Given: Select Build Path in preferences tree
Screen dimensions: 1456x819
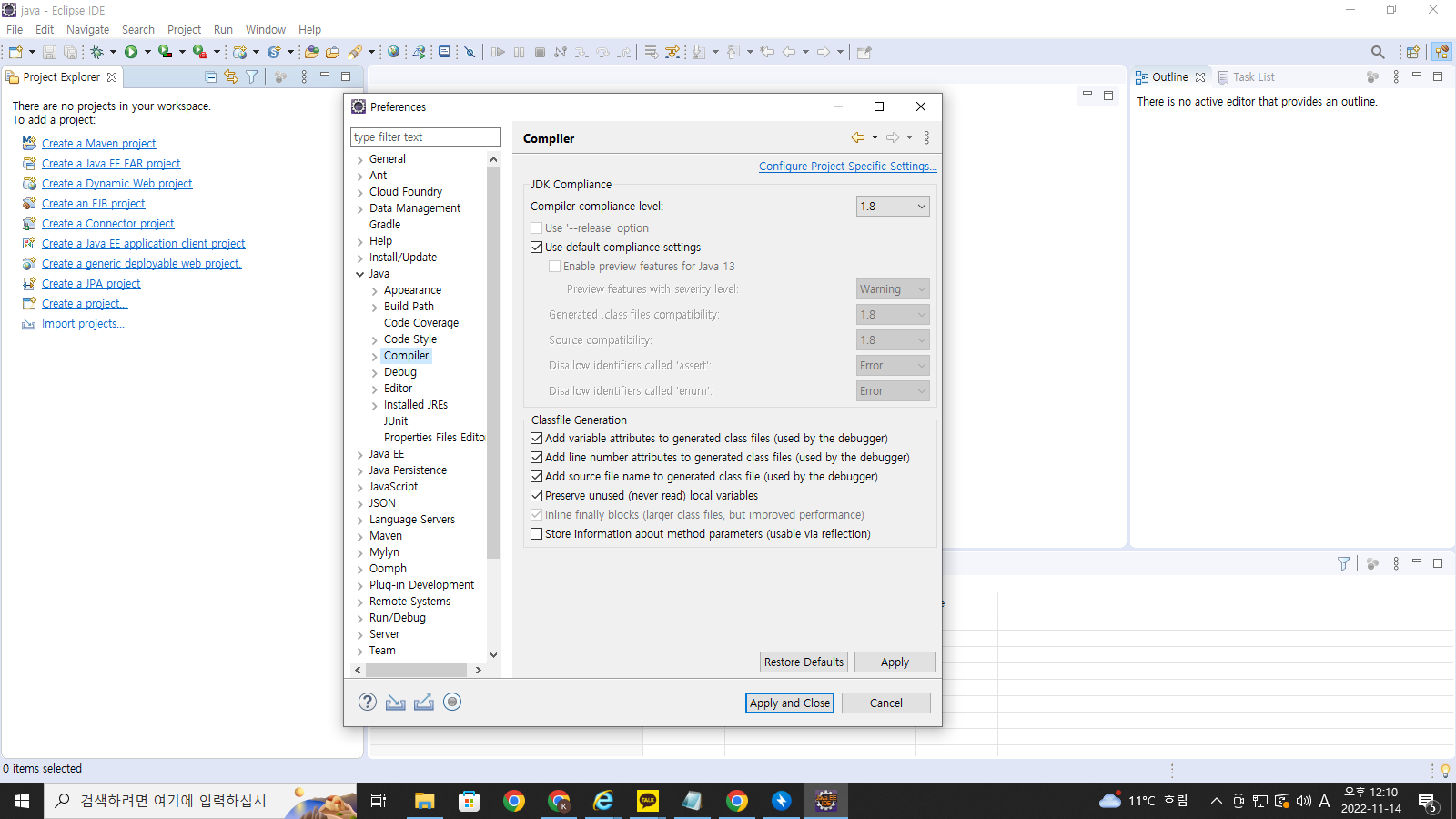Looking at the screenshot, I should click(409, 307).
